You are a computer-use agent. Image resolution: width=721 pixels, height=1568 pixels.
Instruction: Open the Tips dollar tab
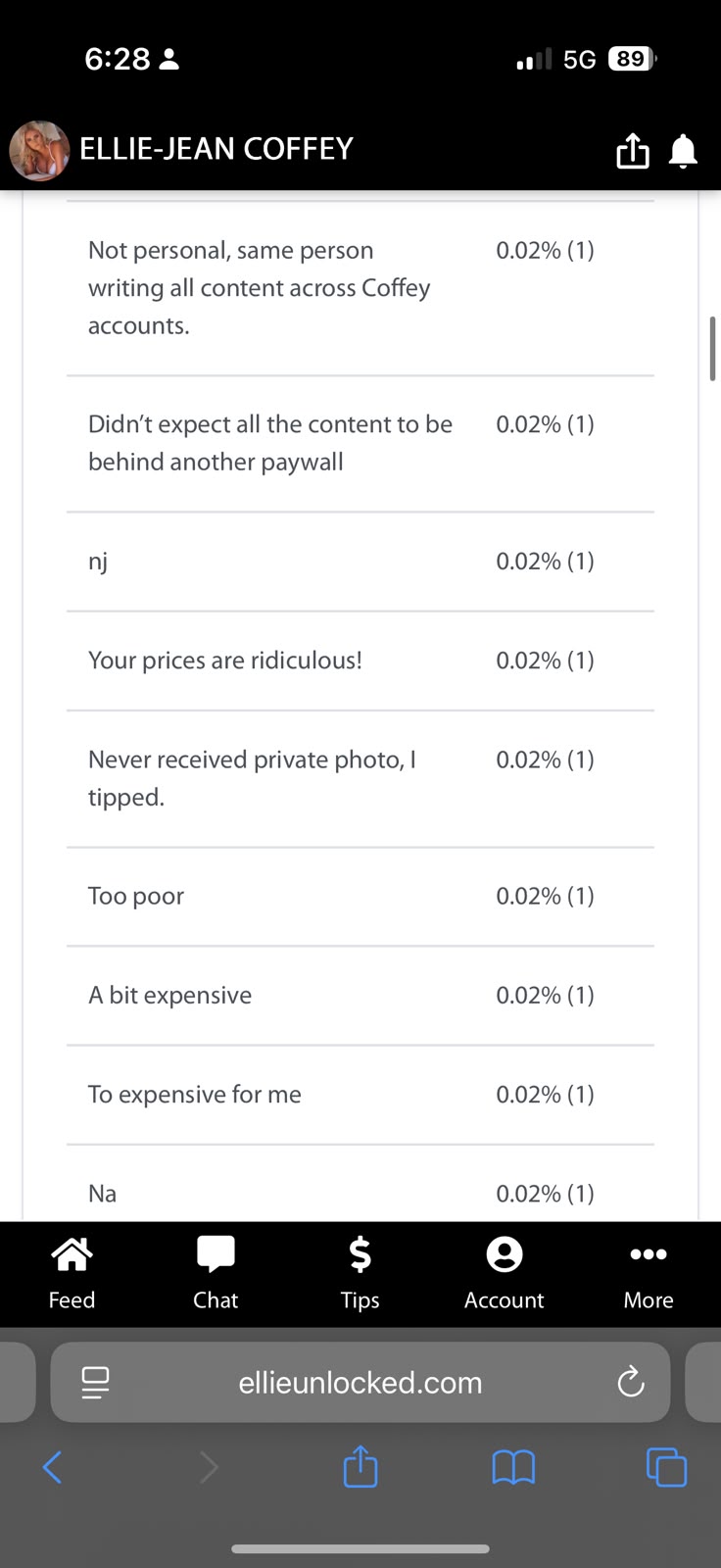(x=360, y=1273)
